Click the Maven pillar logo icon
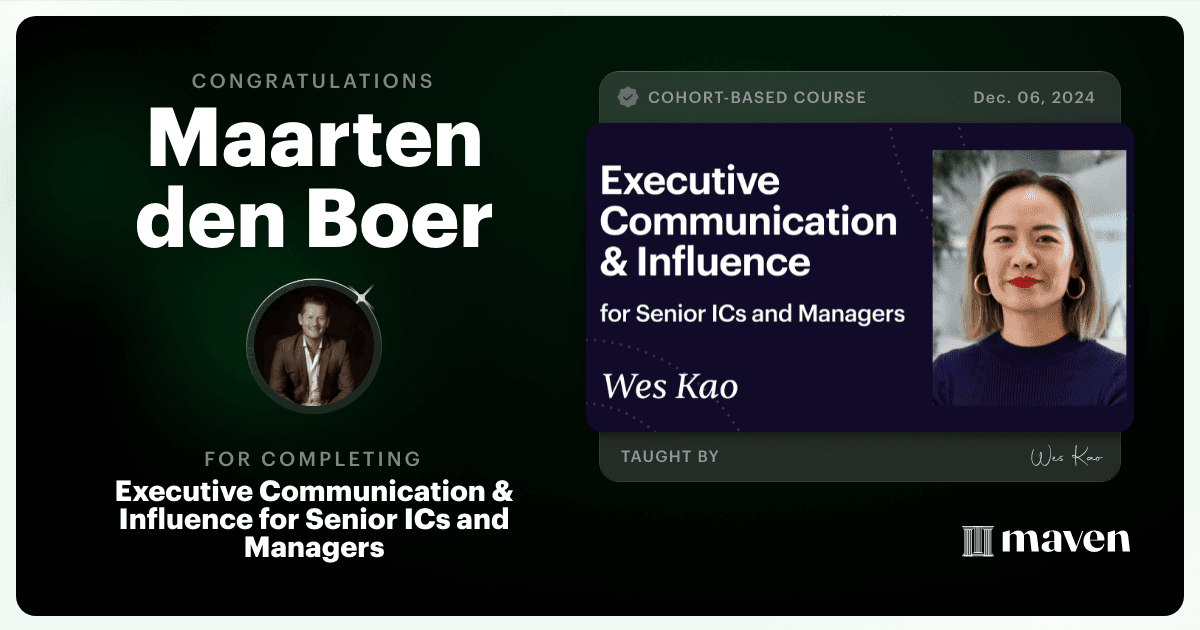Image resolution: width=1200 pixels, height=630 pixels. click(977, 541)
